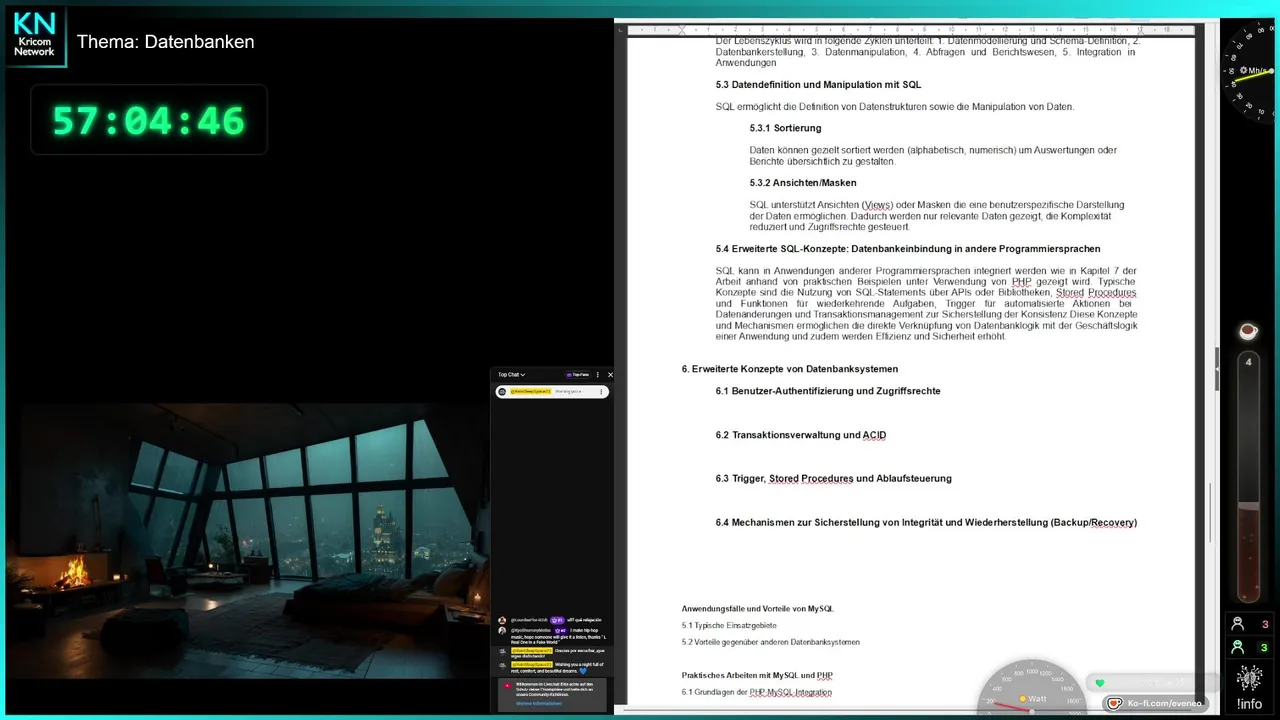Click the #1 fan badge in chat
The width and height of the screenshot is (1280, 720).
tap(557, 620)
